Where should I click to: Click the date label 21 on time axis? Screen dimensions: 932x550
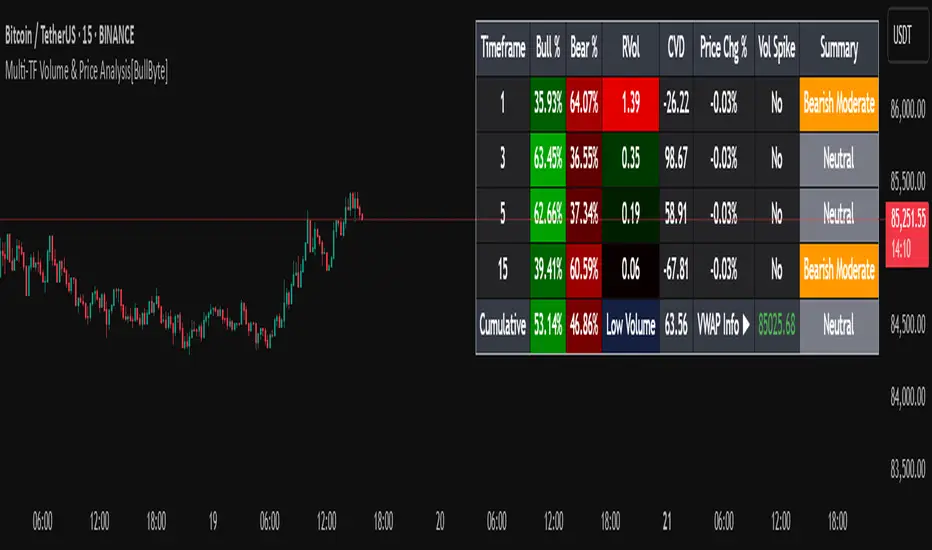point(667,521)
